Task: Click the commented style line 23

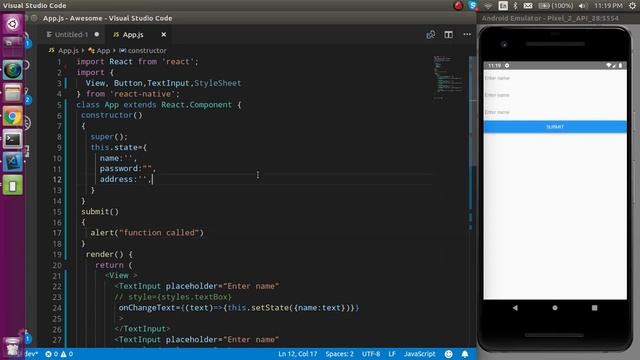Action: (173, 297)
